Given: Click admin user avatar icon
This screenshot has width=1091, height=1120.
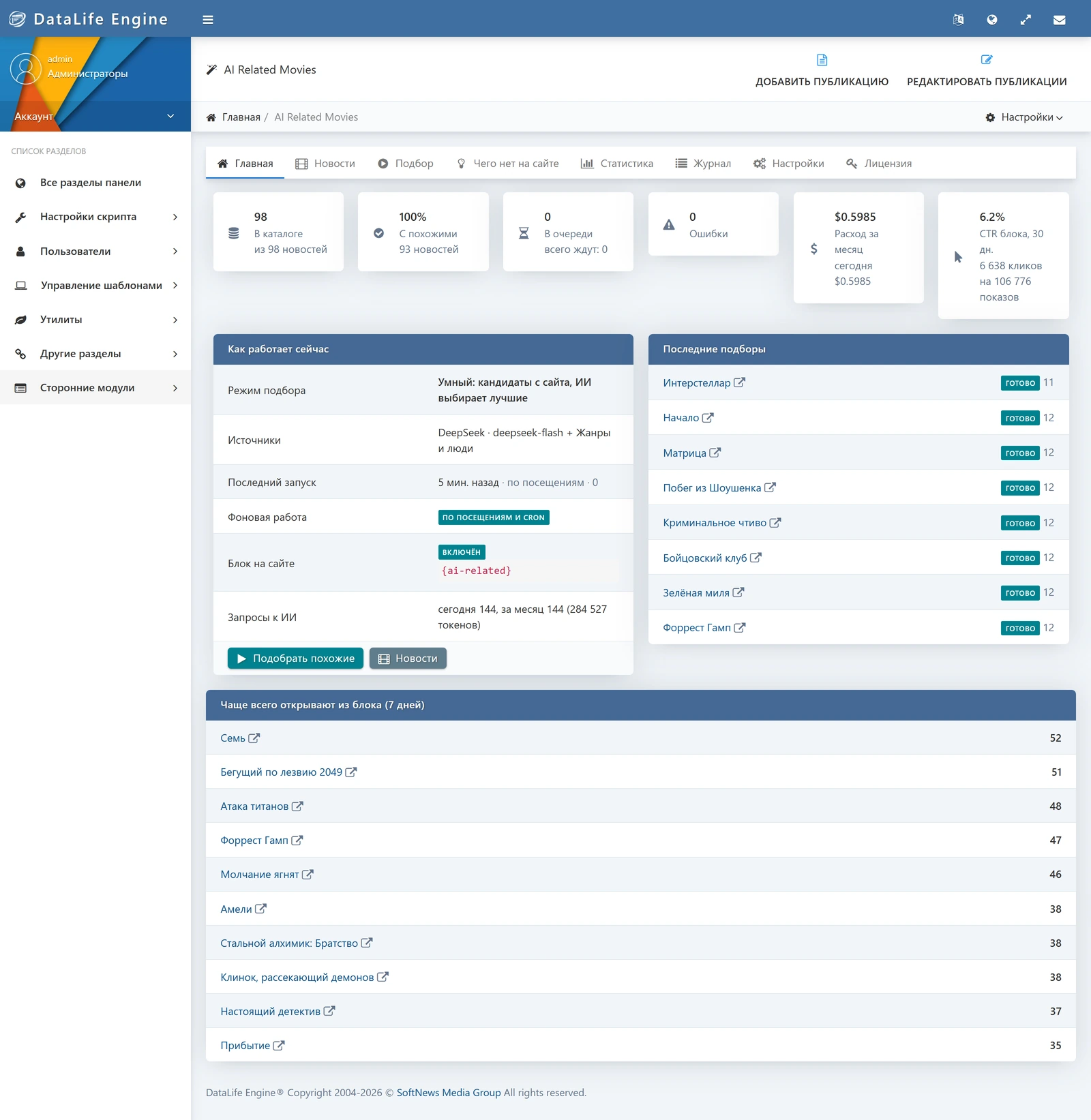Looking at the screenshot, I should pyautogui.click(x=26, y=69).
